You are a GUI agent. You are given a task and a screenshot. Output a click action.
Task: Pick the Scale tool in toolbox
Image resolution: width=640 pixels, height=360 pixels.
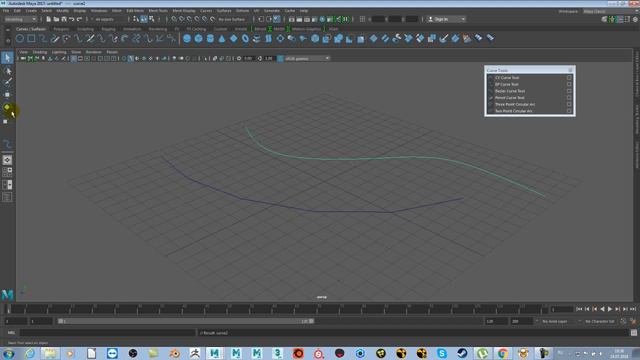point(6,121)
